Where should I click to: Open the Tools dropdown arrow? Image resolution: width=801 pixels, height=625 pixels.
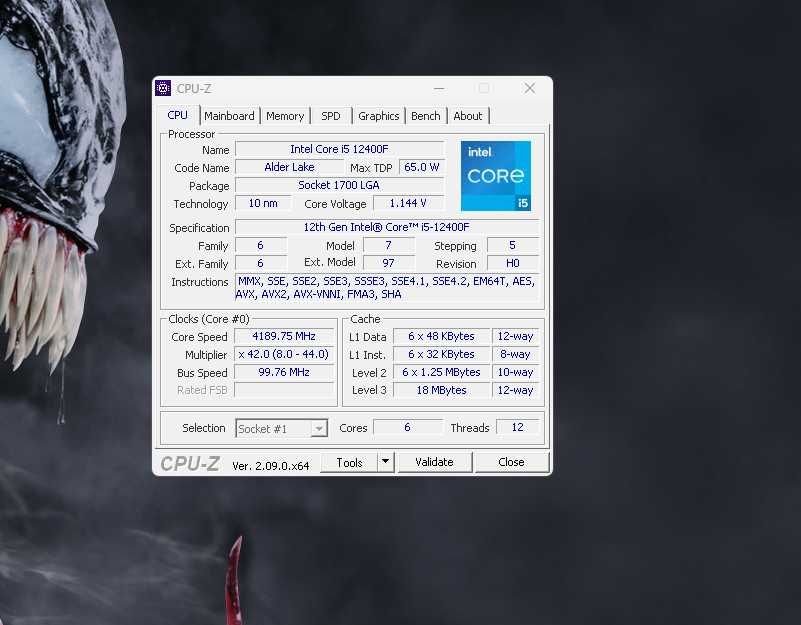point(386,462)
